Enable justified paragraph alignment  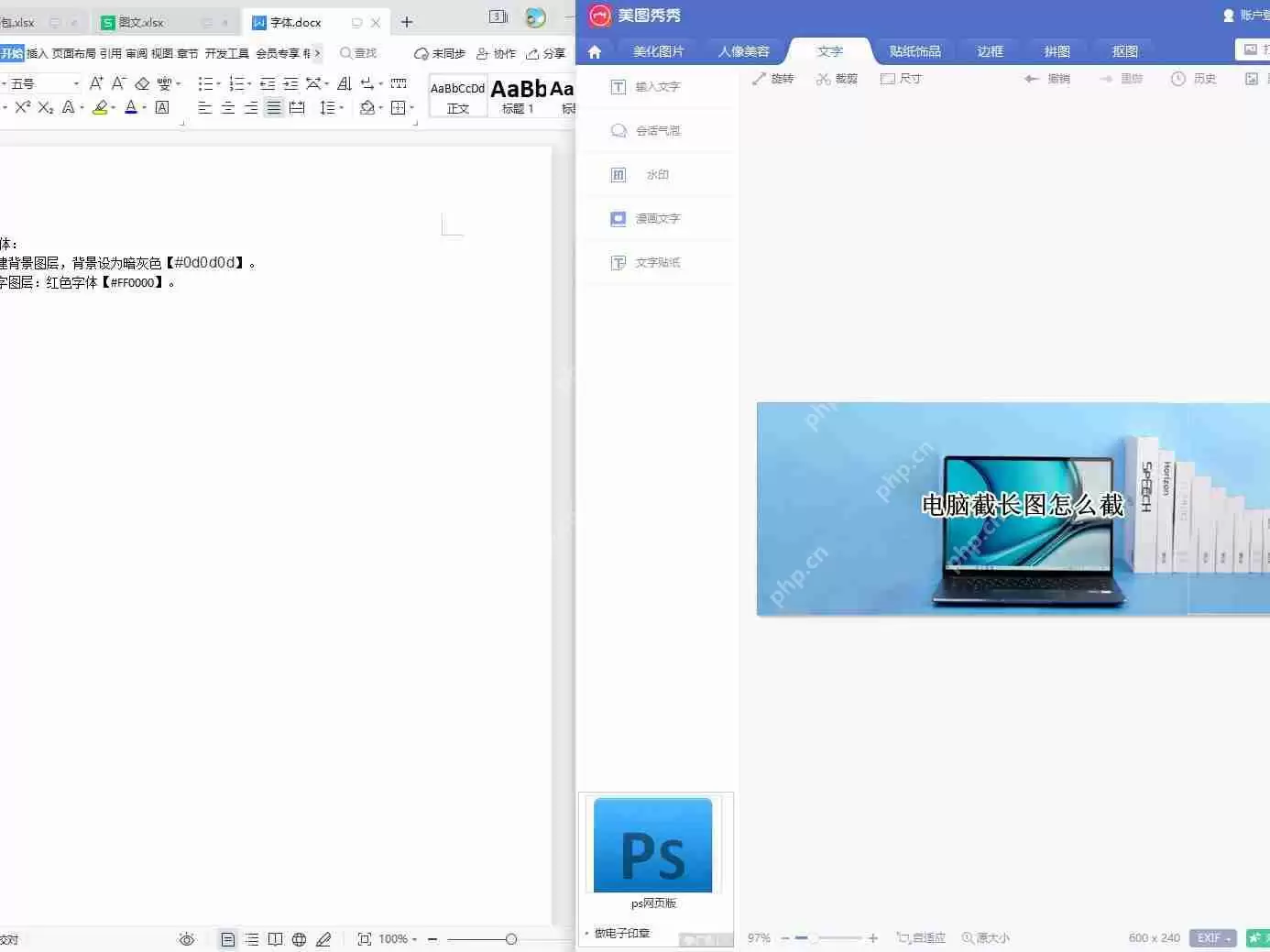273,107
